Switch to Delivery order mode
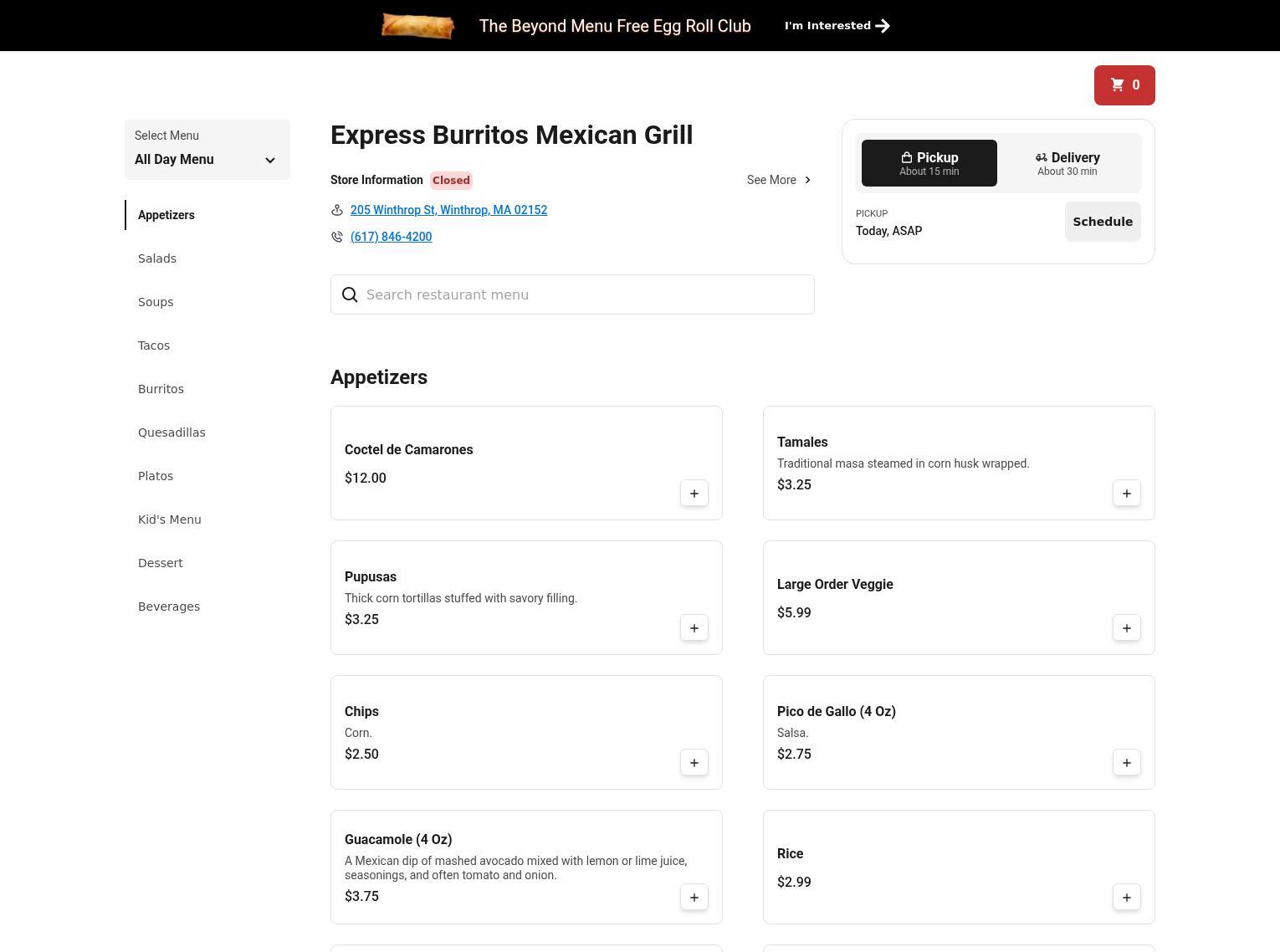 coord(1067,163)
